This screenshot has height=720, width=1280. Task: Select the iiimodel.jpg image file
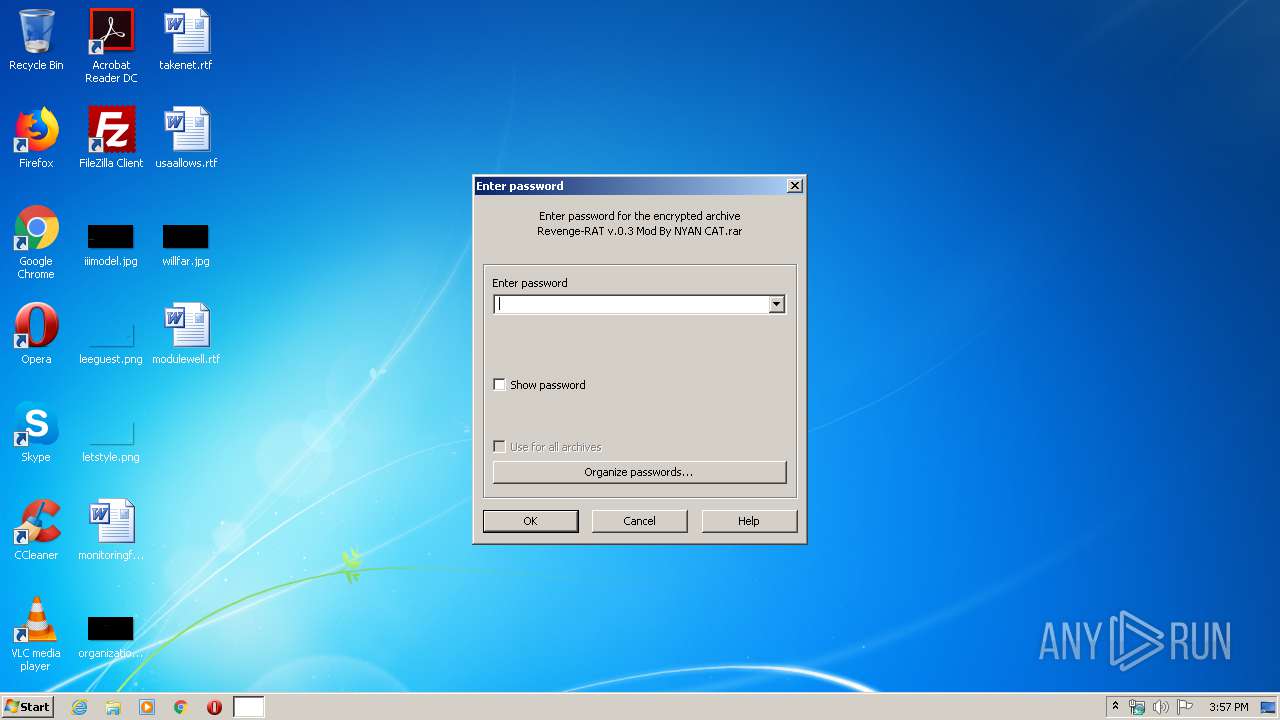click(x=111, y=246)
